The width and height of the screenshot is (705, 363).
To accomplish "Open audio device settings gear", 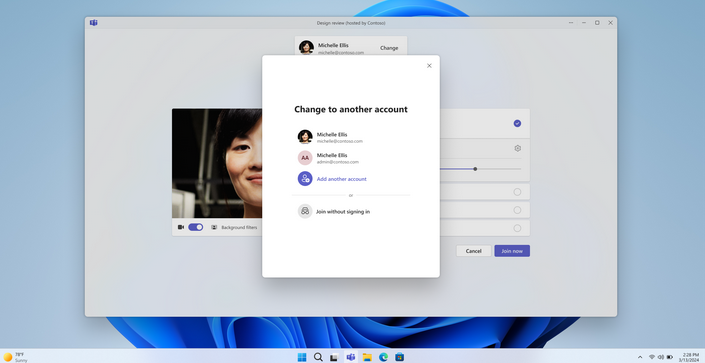I will (x=518, y=148).
